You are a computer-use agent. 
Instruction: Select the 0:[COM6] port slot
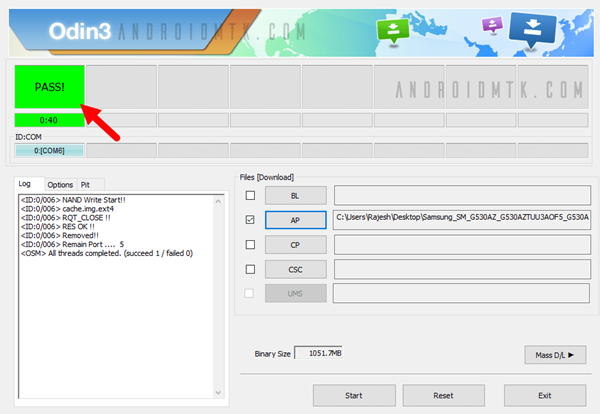[49, 150]
